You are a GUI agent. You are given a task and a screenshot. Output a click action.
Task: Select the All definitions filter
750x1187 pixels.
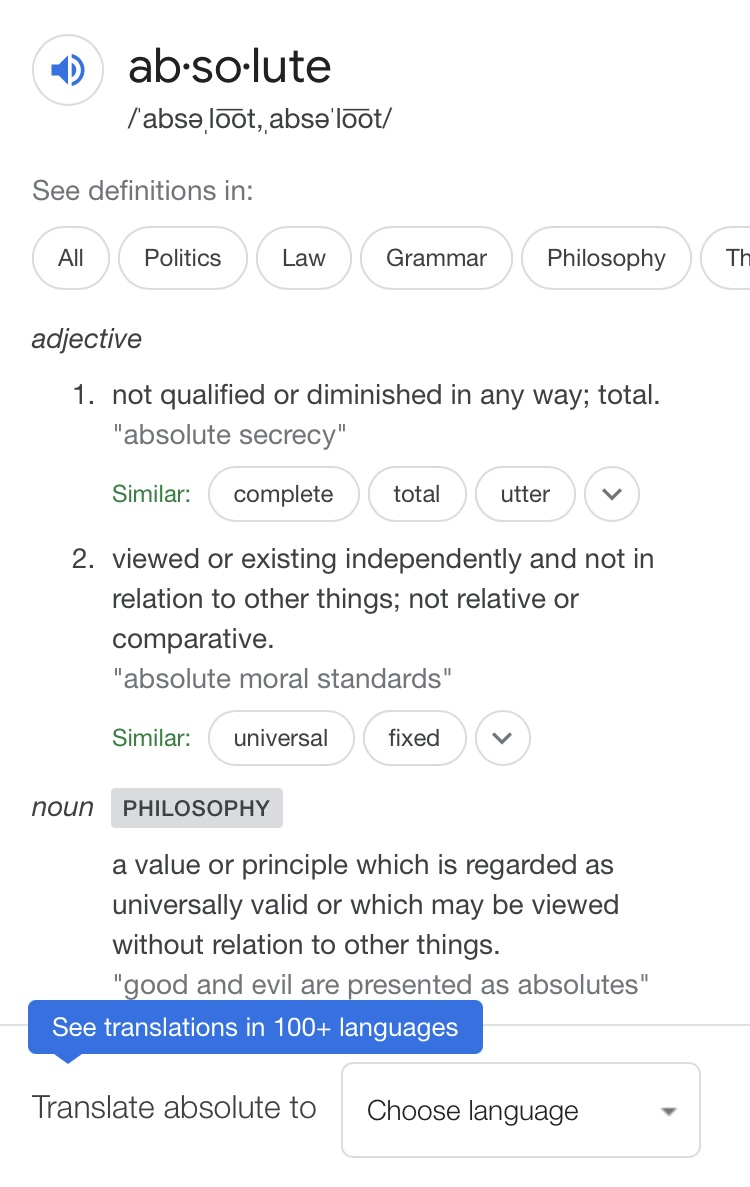coord(71,258)
